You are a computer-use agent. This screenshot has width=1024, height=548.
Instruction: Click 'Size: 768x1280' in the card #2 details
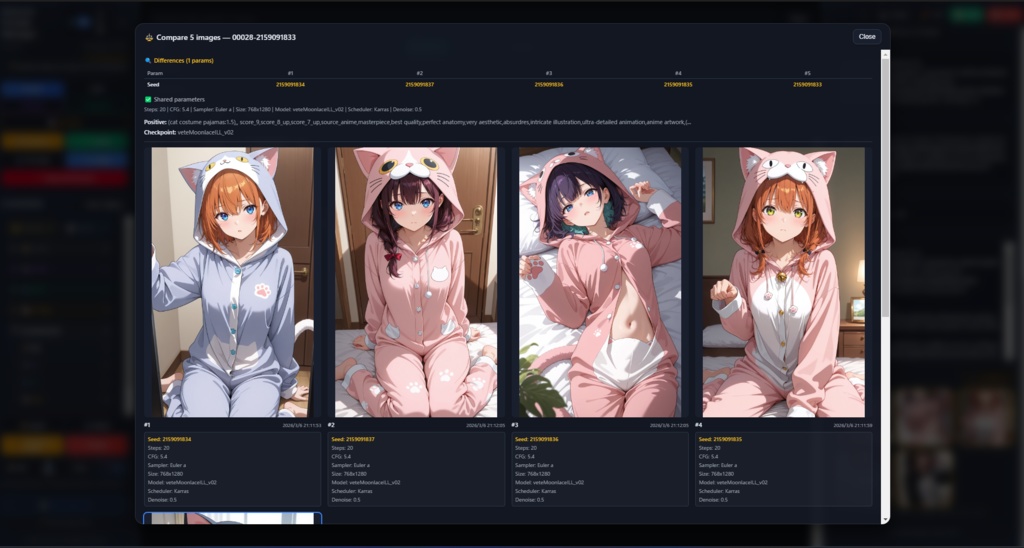[349, 474]
